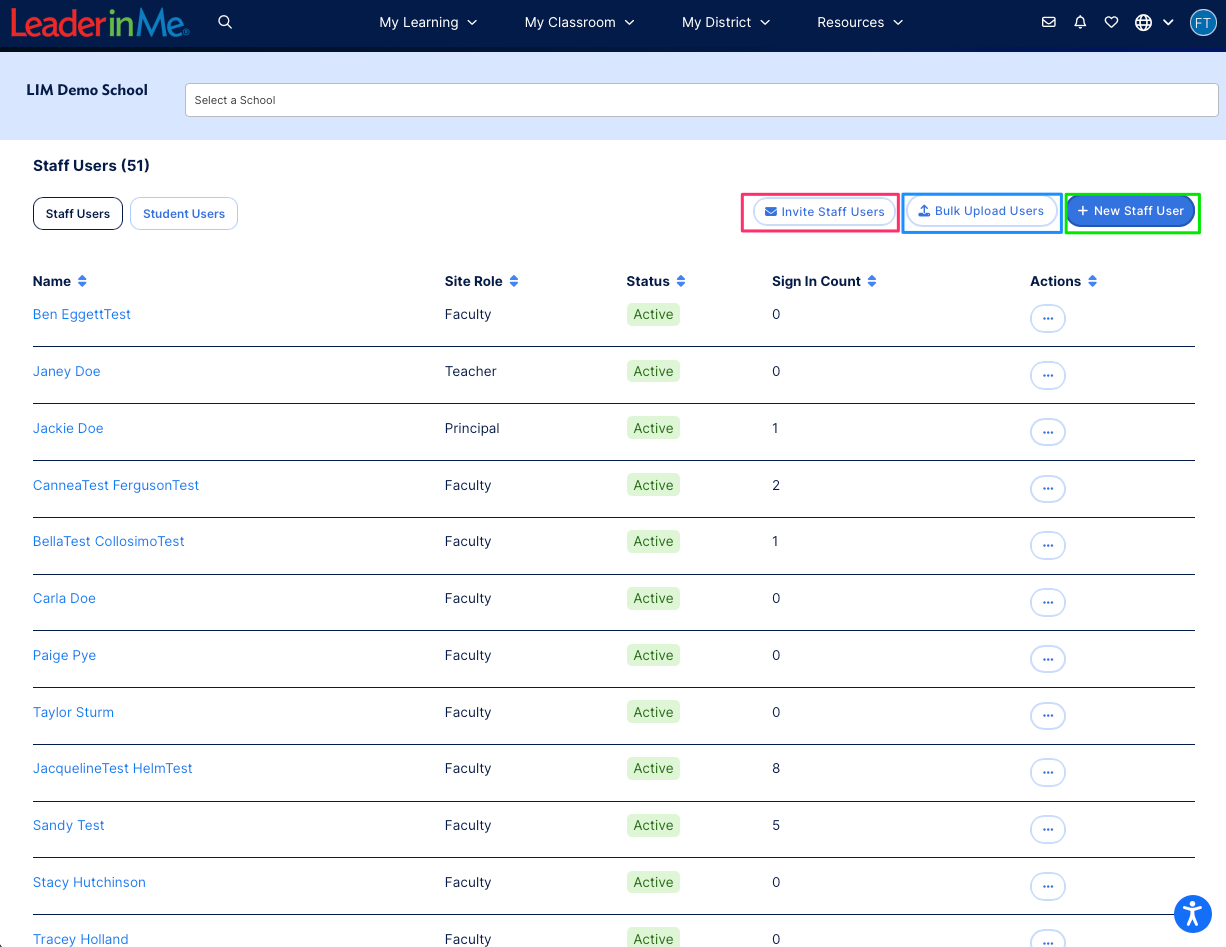This screenshot has width=1226, height=947.
Task: Open the FT user avatar
Action: pos(1203,22)
